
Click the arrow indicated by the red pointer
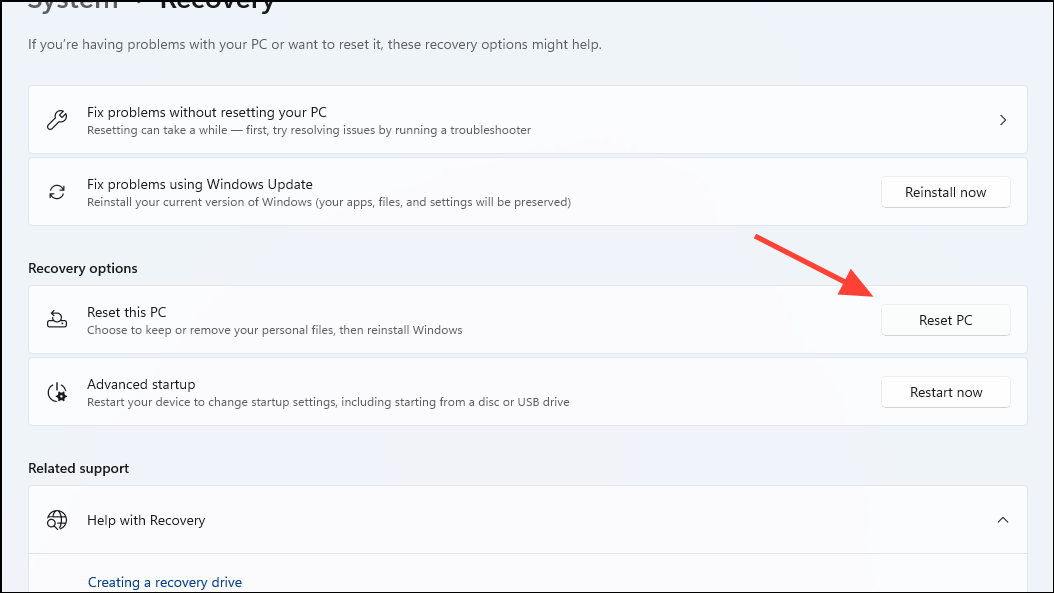[x=945, y=320]
